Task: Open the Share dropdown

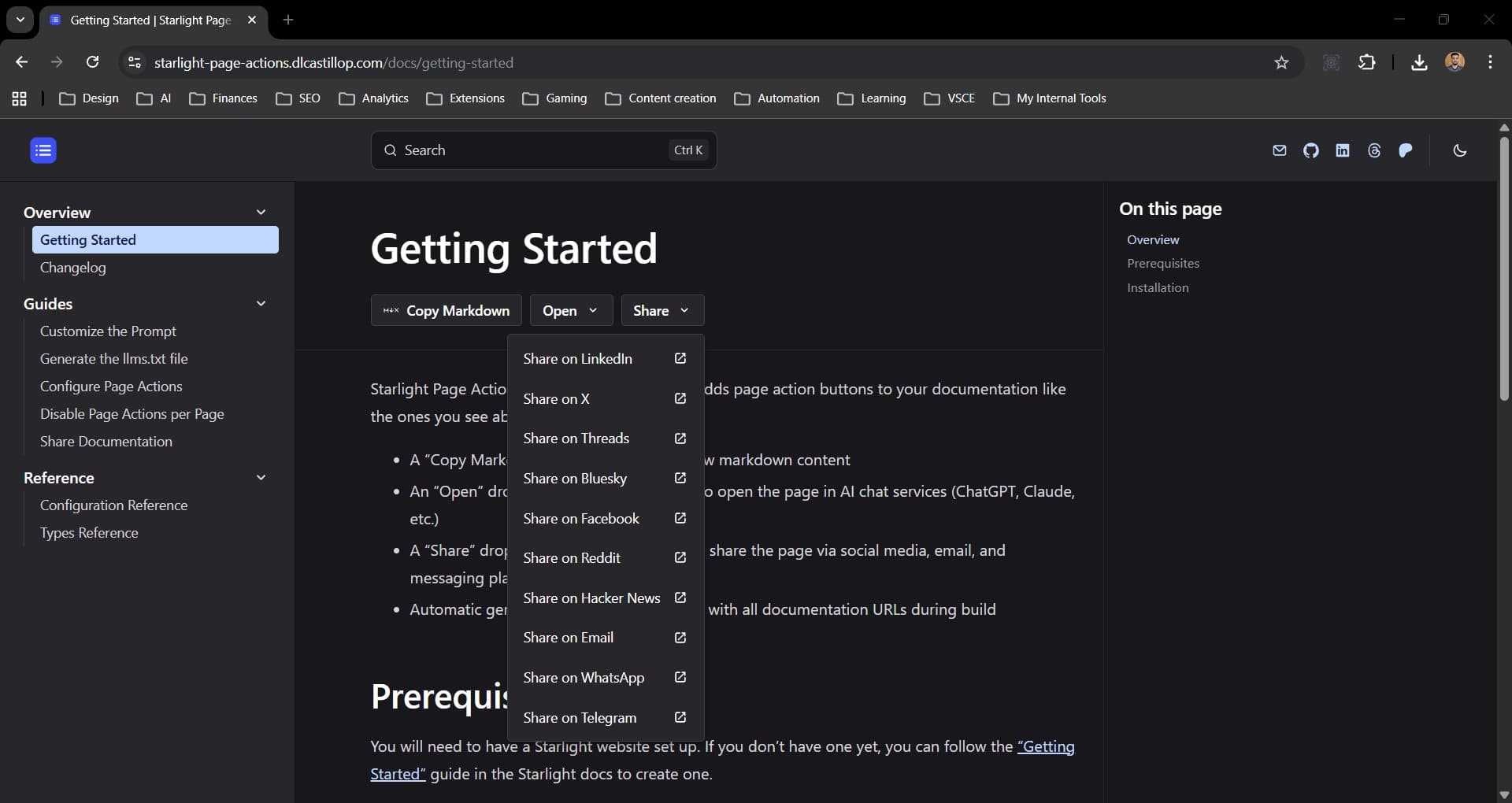Action: pyautogui.click(x=661, y=310)
